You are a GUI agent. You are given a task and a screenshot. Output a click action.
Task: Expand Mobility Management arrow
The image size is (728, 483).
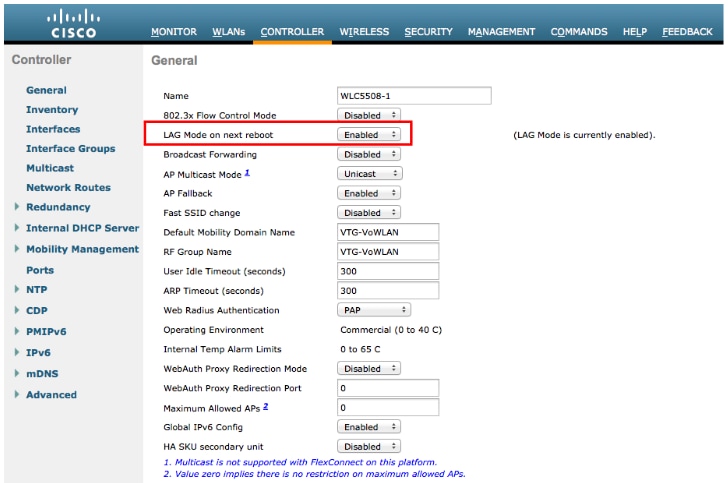coord(17,248)
